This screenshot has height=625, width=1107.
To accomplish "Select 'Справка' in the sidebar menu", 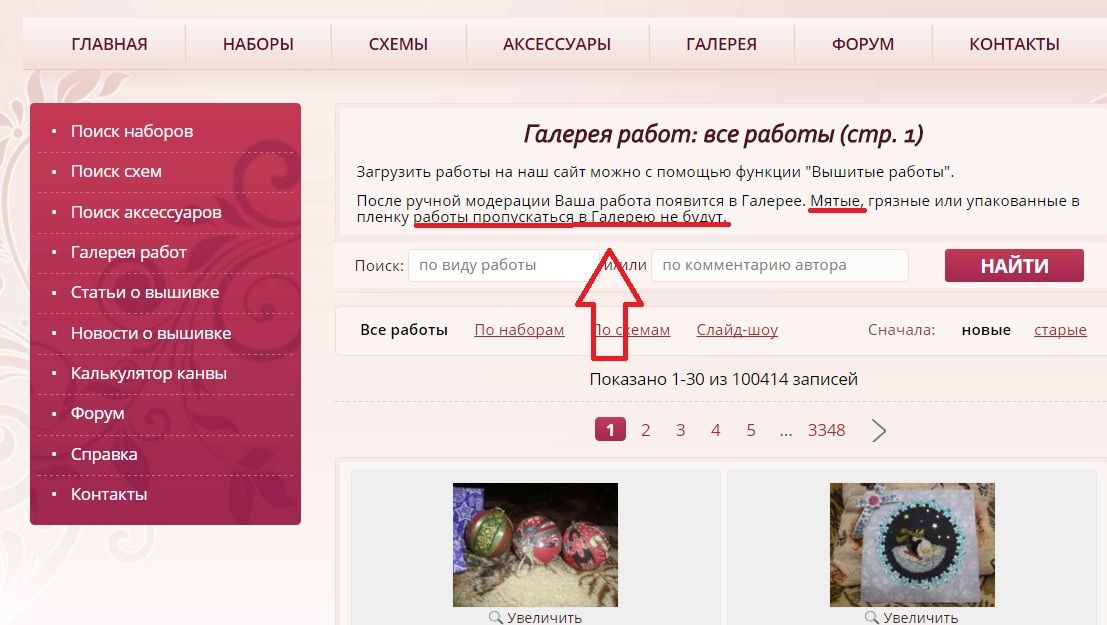I will point(104,454).
